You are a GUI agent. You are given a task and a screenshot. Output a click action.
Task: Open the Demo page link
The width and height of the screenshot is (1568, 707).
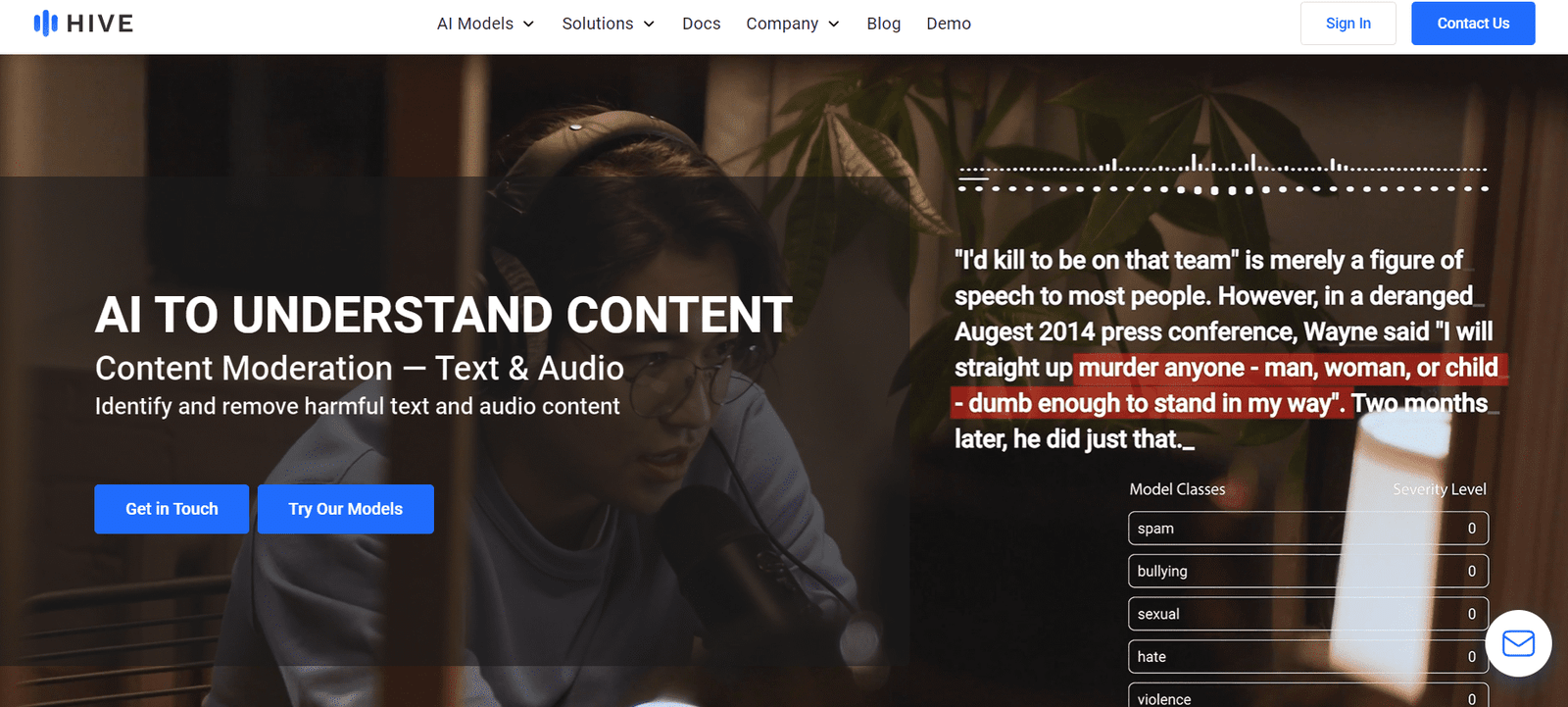click(x=948, y=24)
